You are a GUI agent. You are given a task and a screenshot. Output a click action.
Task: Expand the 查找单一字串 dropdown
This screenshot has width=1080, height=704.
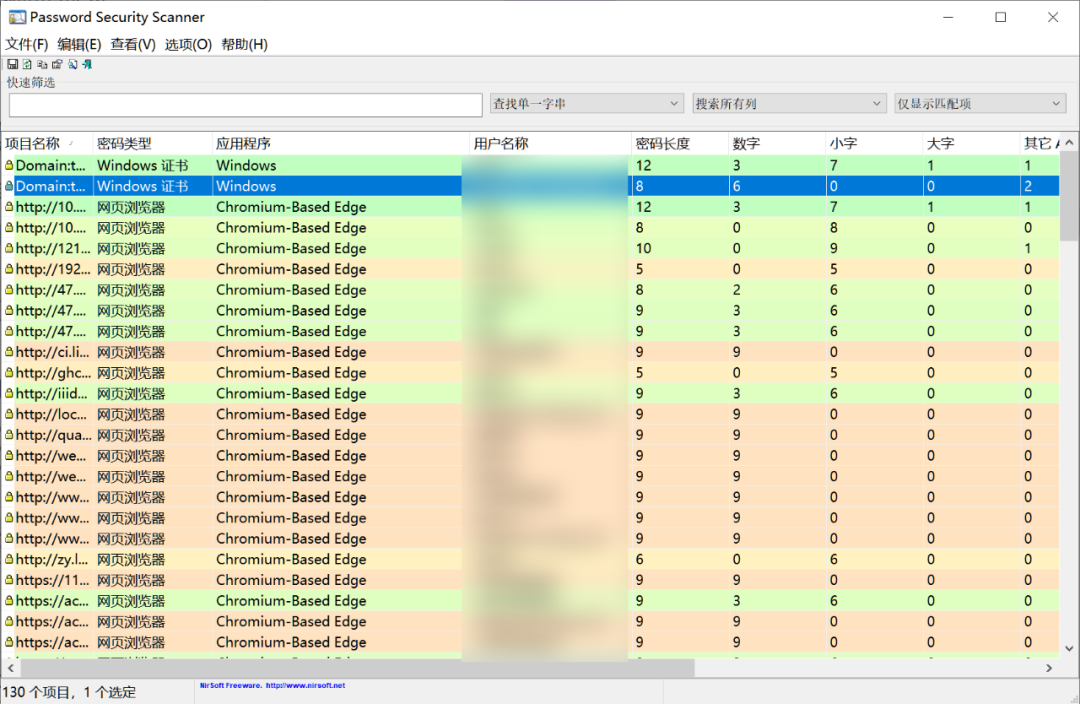coord(675,104)
